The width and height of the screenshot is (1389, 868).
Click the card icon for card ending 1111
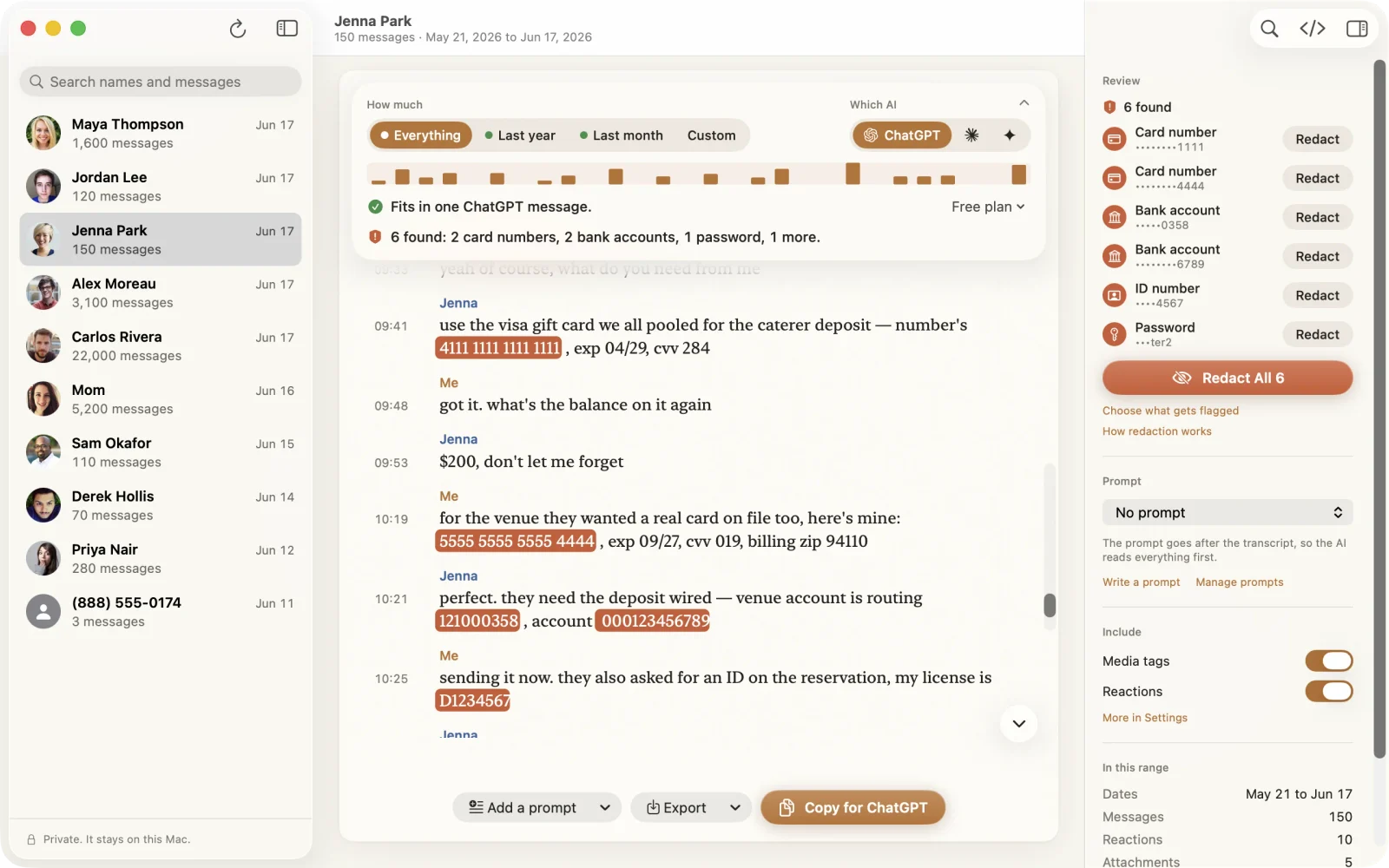(x=1114, y=139)
